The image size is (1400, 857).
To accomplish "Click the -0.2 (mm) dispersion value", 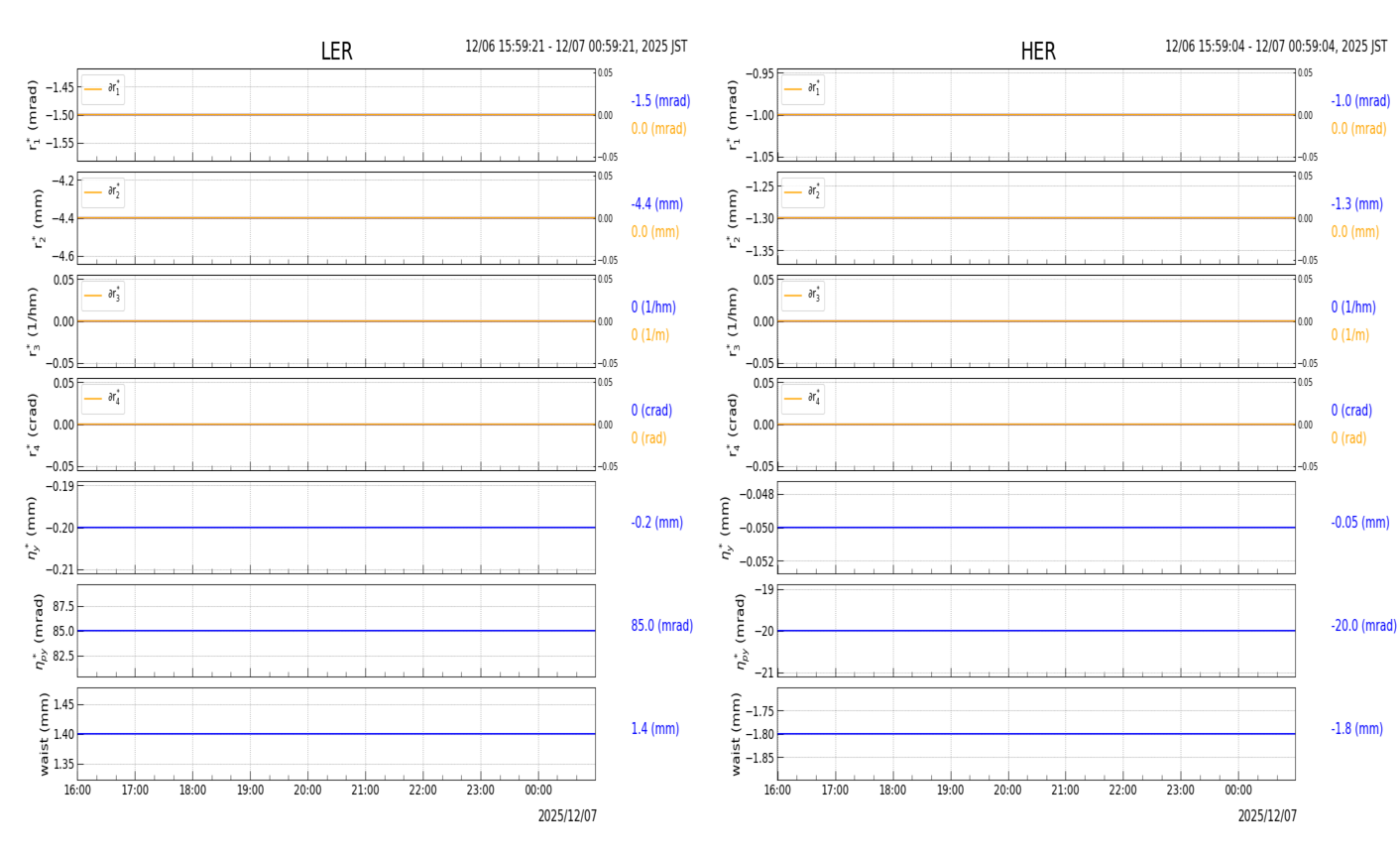I will (656, 523).
